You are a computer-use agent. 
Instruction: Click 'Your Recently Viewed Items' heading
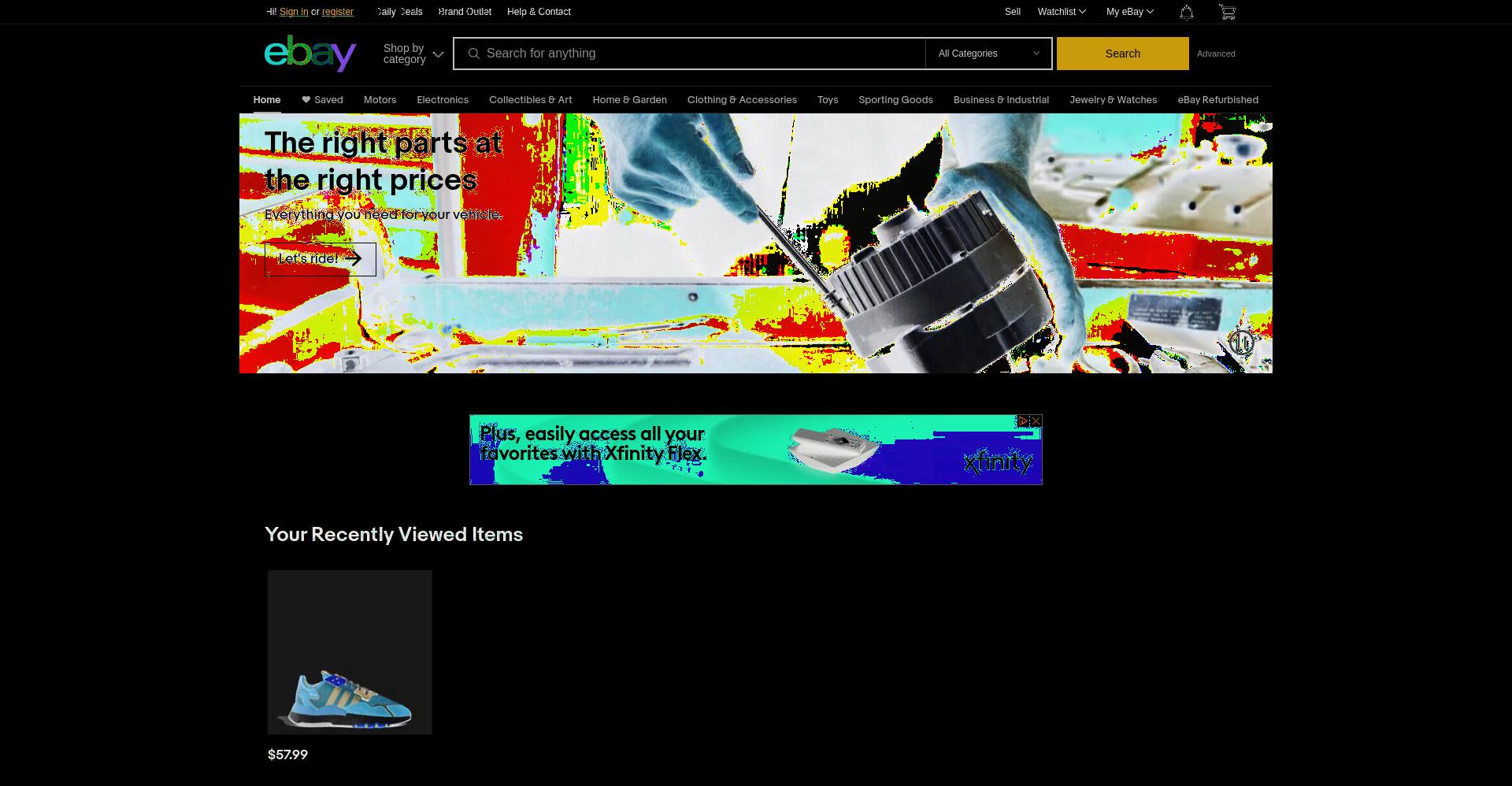[394, 534]
